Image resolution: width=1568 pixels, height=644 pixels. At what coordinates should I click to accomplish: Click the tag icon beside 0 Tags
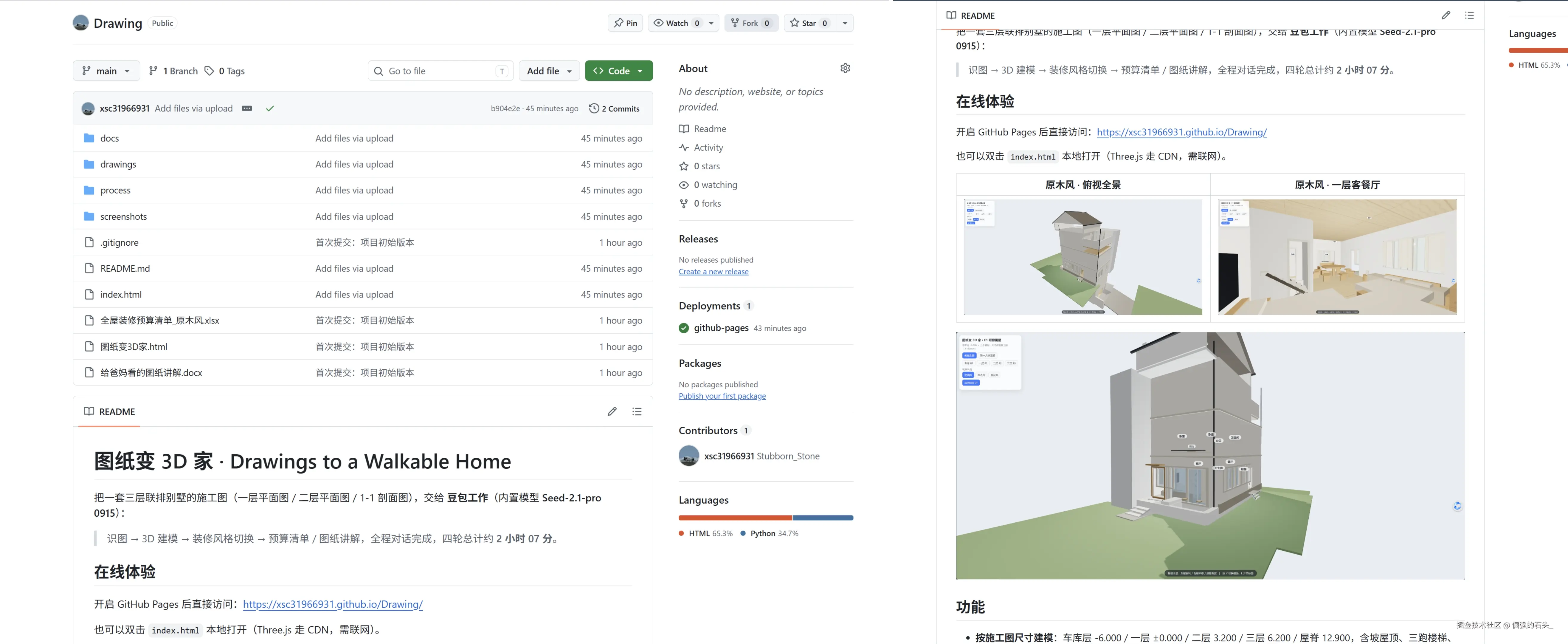coord(209,71)
